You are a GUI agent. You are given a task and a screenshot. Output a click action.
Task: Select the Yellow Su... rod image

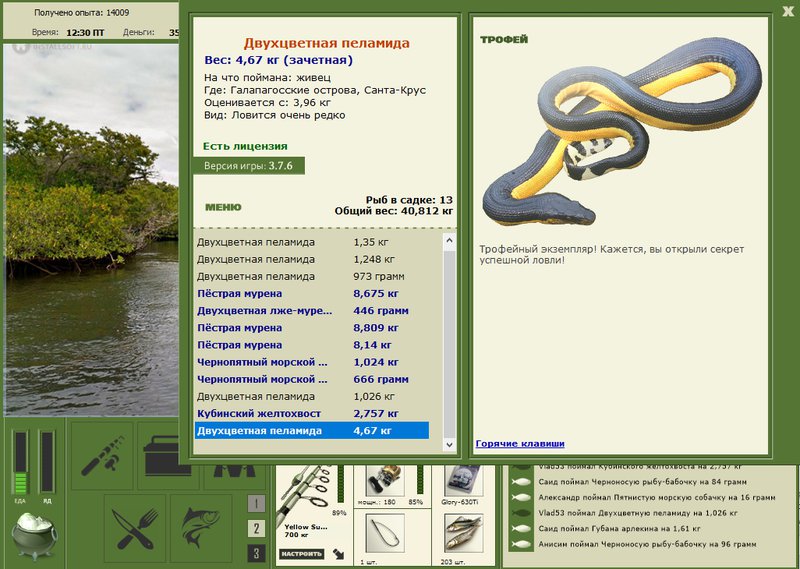pos(306,492)
